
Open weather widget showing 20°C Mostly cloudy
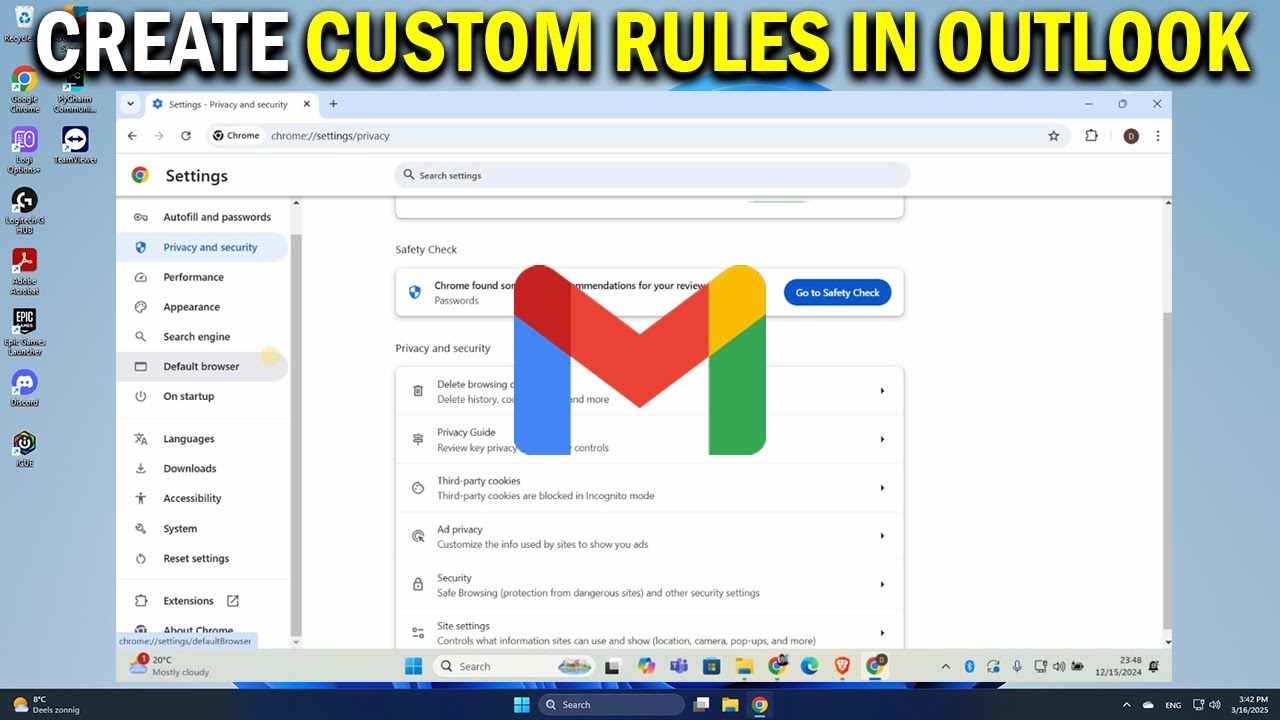[x=168, y=666]
